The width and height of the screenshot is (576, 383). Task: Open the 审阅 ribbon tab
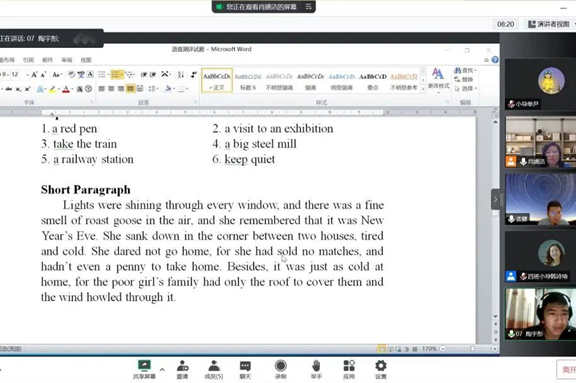[66, 60]
